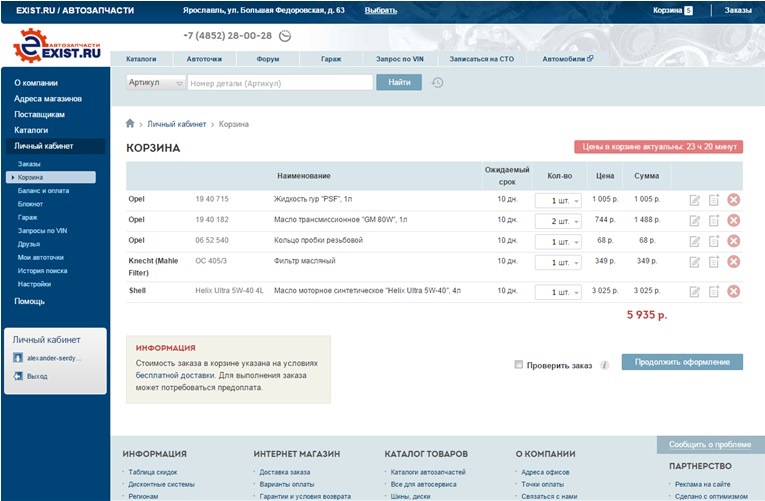Open Помощь in sidebar
This screenshot has height=501, width=765.
click(29, 301)
